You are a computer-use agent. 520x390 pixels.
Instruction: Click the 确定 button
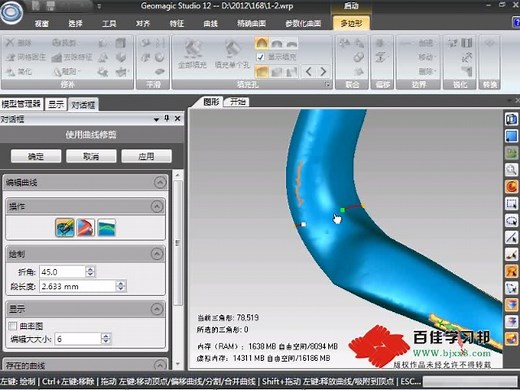coord(36,156)
